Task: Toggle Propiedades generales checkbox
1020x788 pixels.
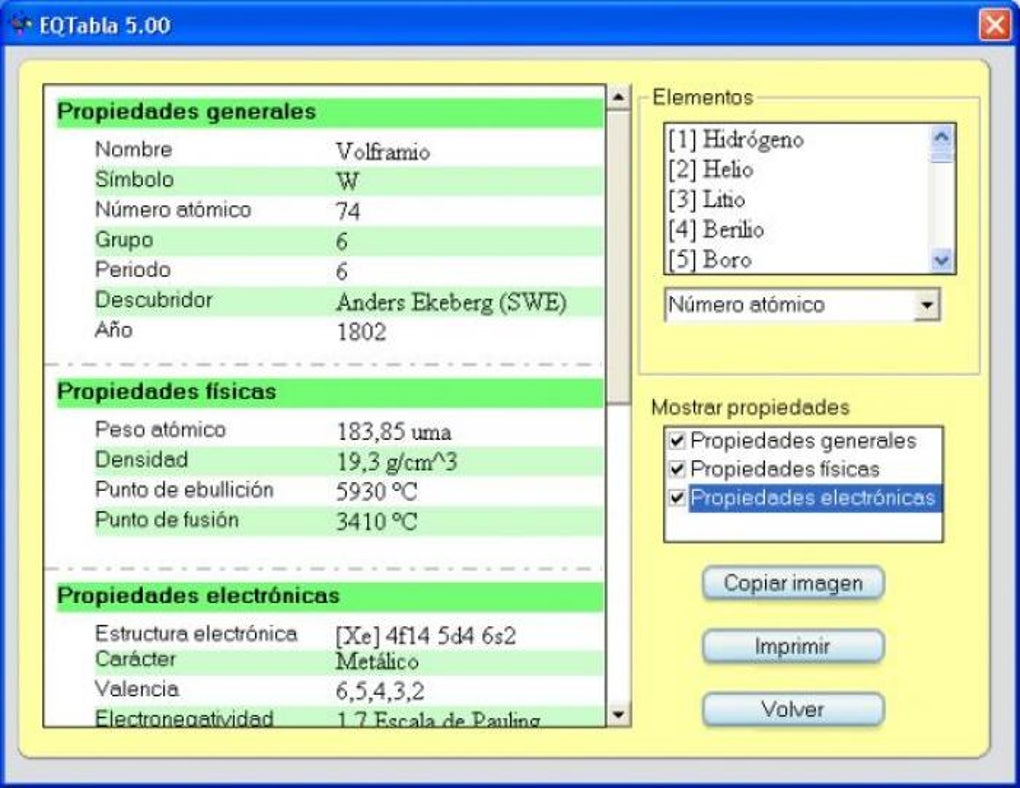Action: pyautogui.click(x=677, y=441)
